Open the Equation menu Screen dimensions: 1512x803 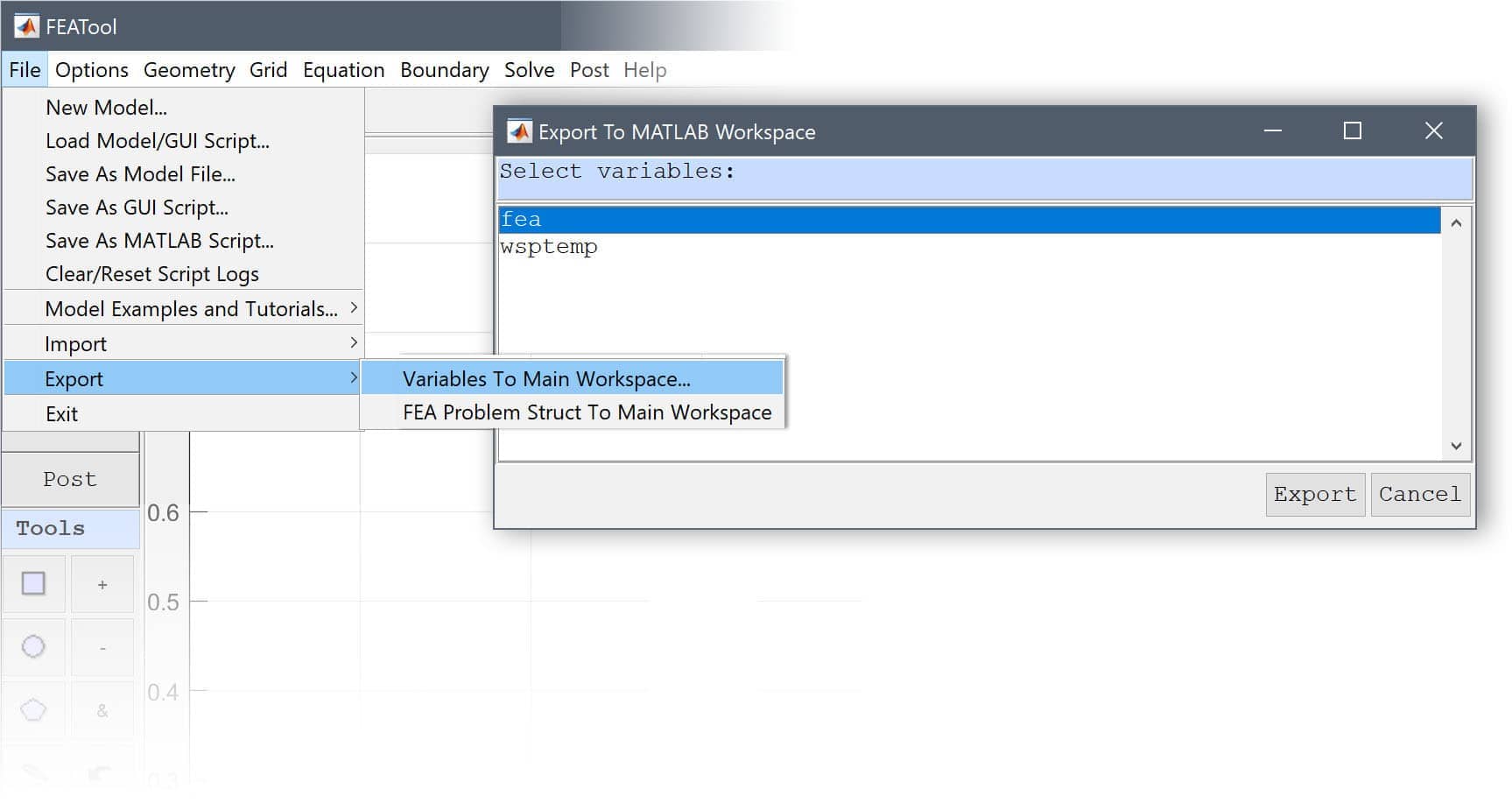343,70
